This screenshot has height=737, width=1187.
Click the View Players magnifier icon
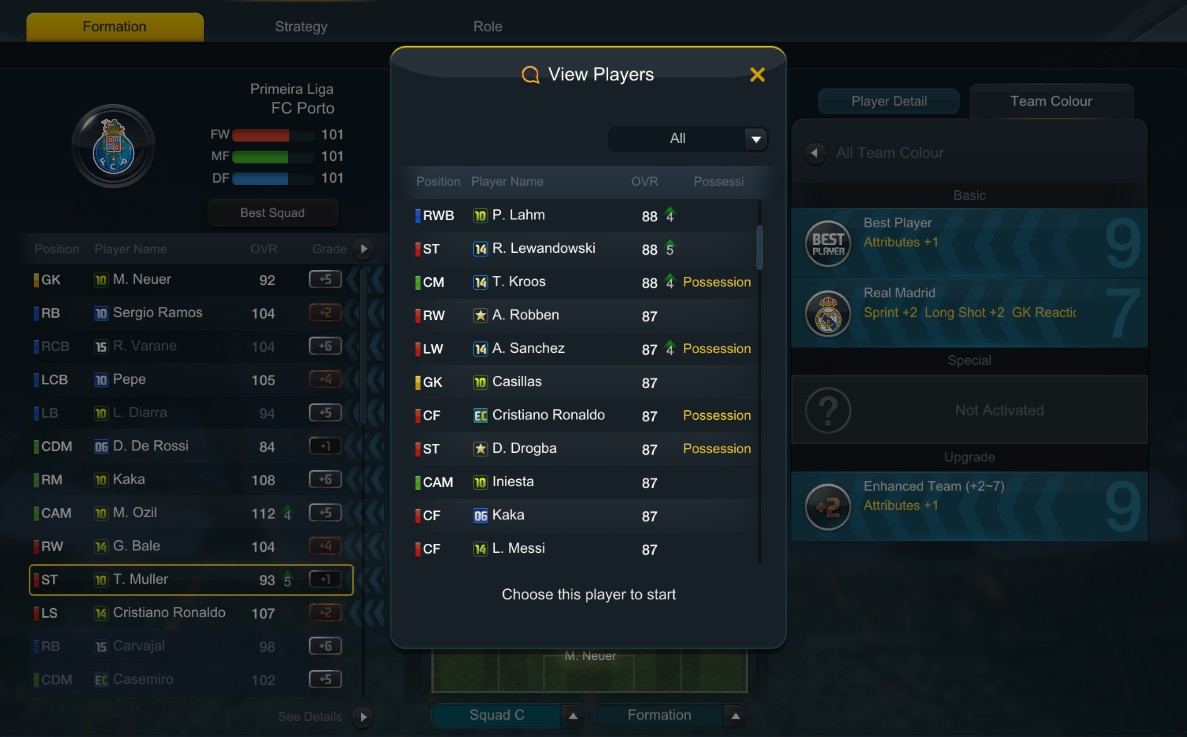[531, 74]
